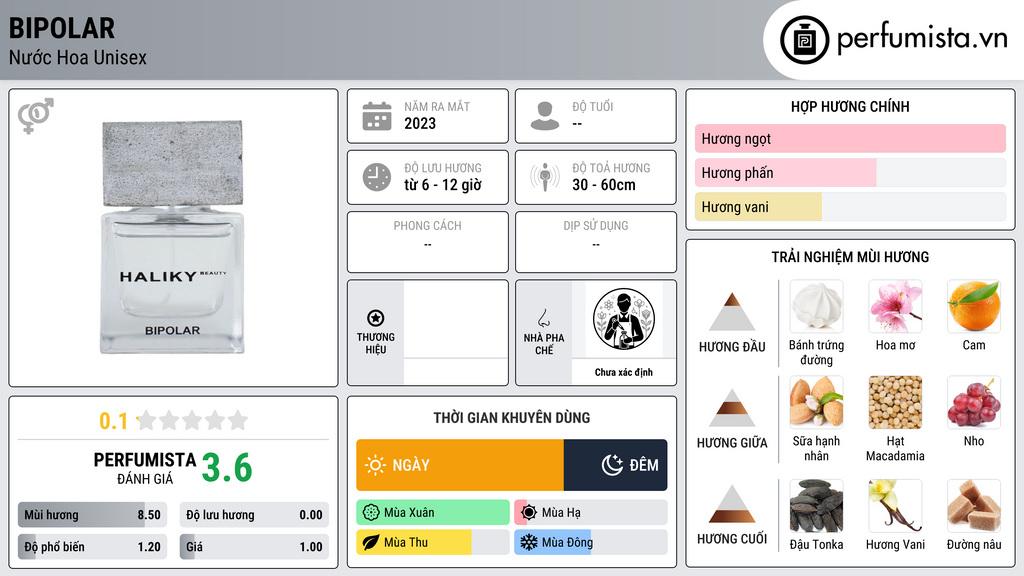The width and height of the screenshot is (1024, 576).
Task: Click the Hương ngọt accord bar
Action: coord(850,138)
